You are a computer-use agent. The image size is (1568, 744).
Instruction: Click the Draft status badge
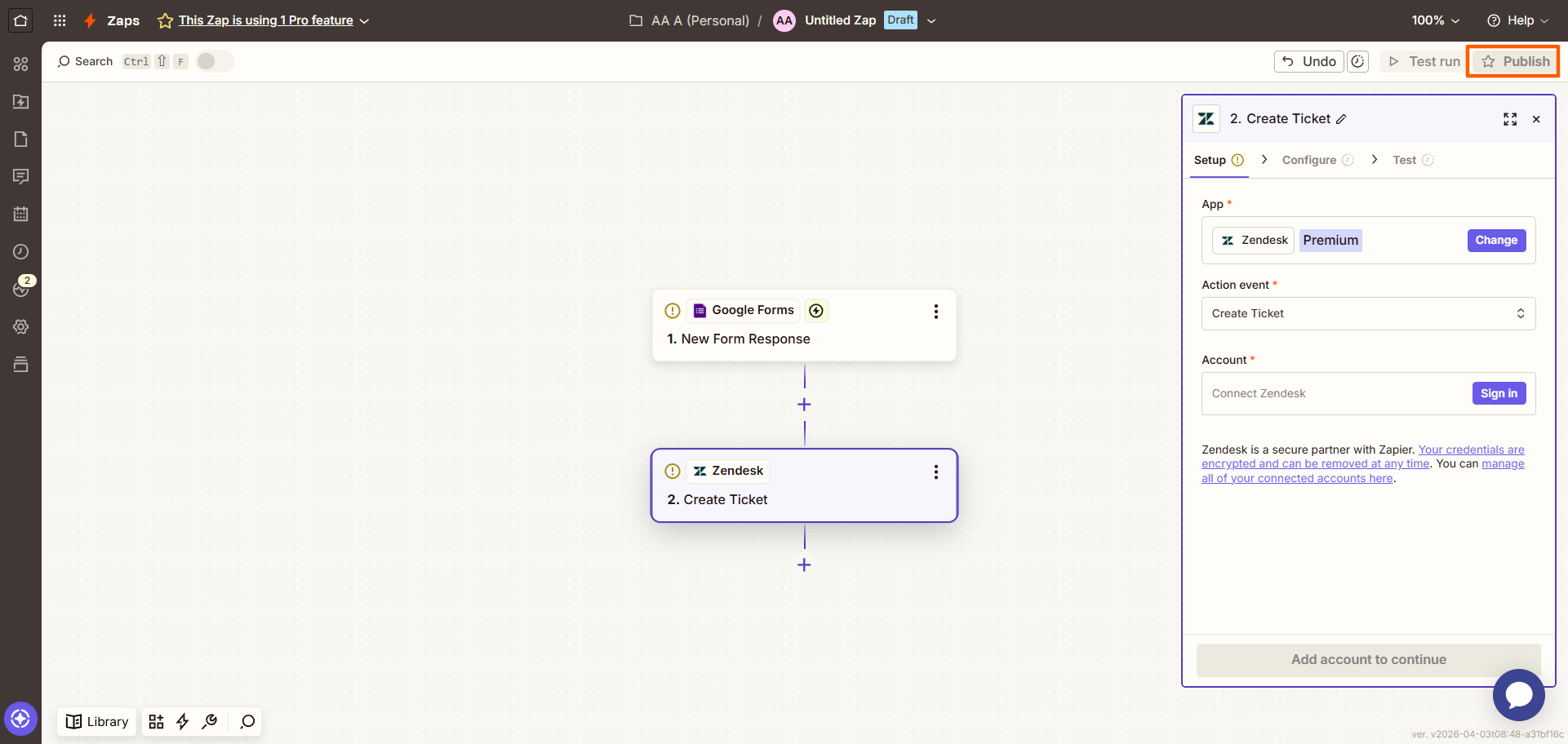900,20
